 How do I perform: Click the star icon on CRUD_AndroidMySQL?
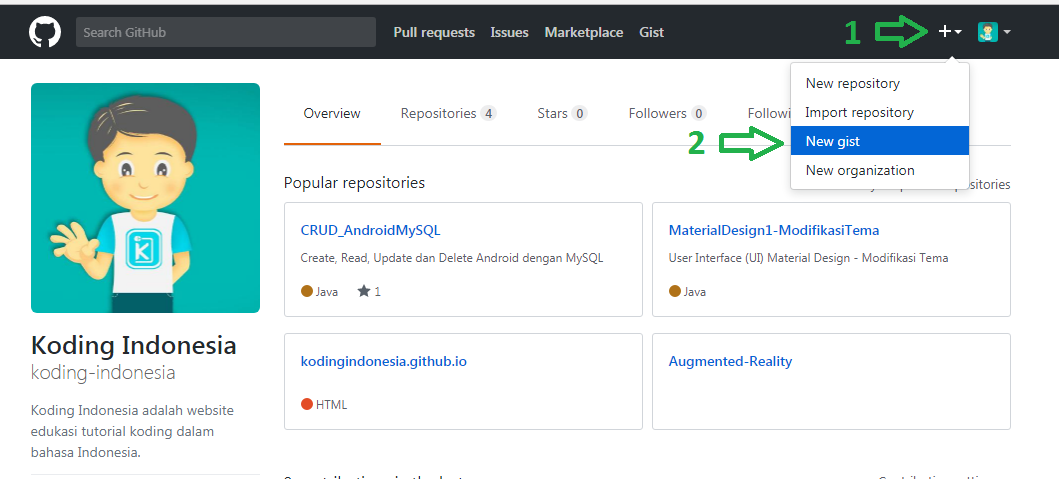(x=364, y=291)
